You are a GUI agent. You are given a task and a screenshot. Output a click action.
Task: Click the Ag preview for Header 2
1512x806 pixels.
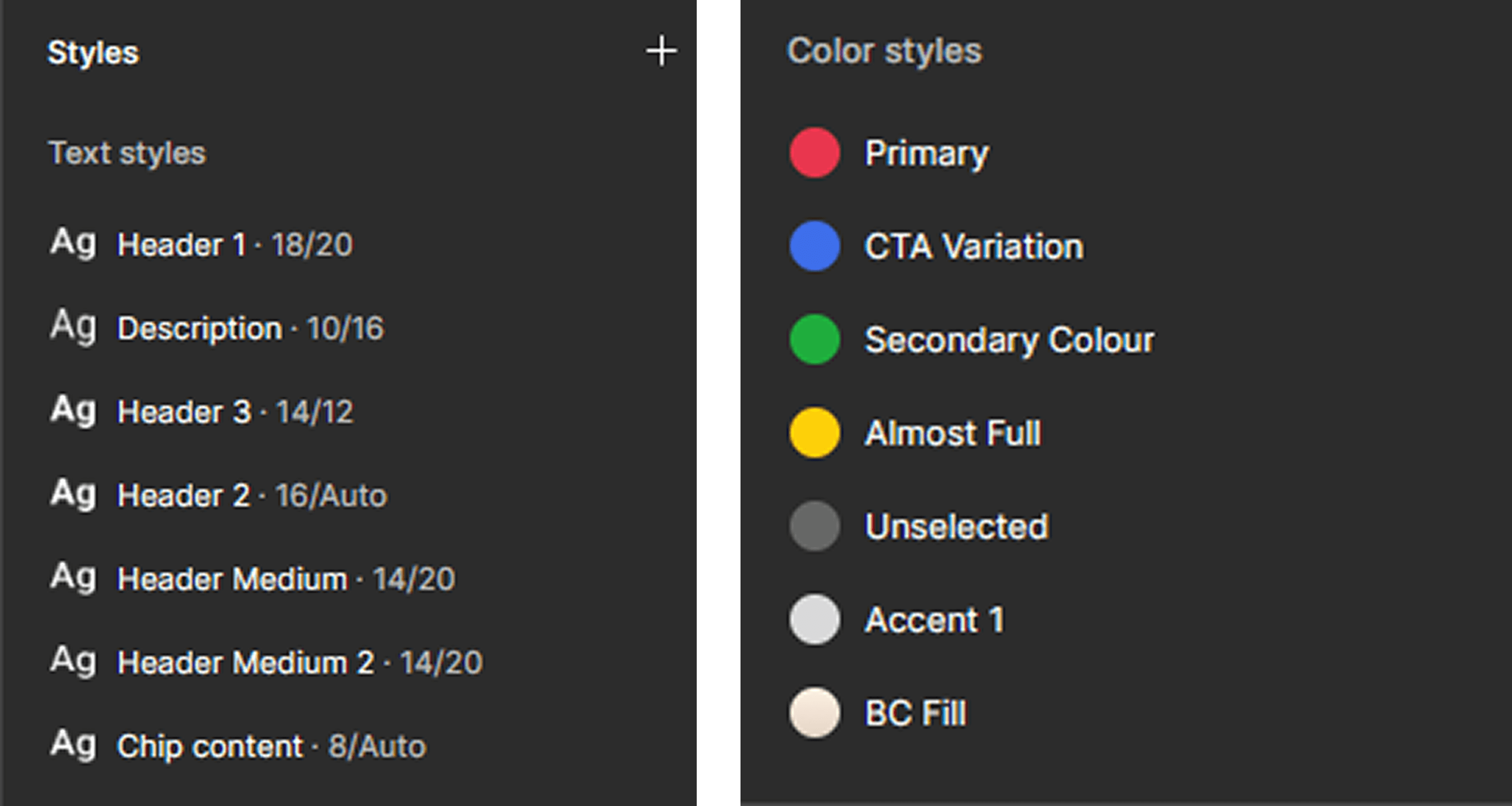pos(73,494)
